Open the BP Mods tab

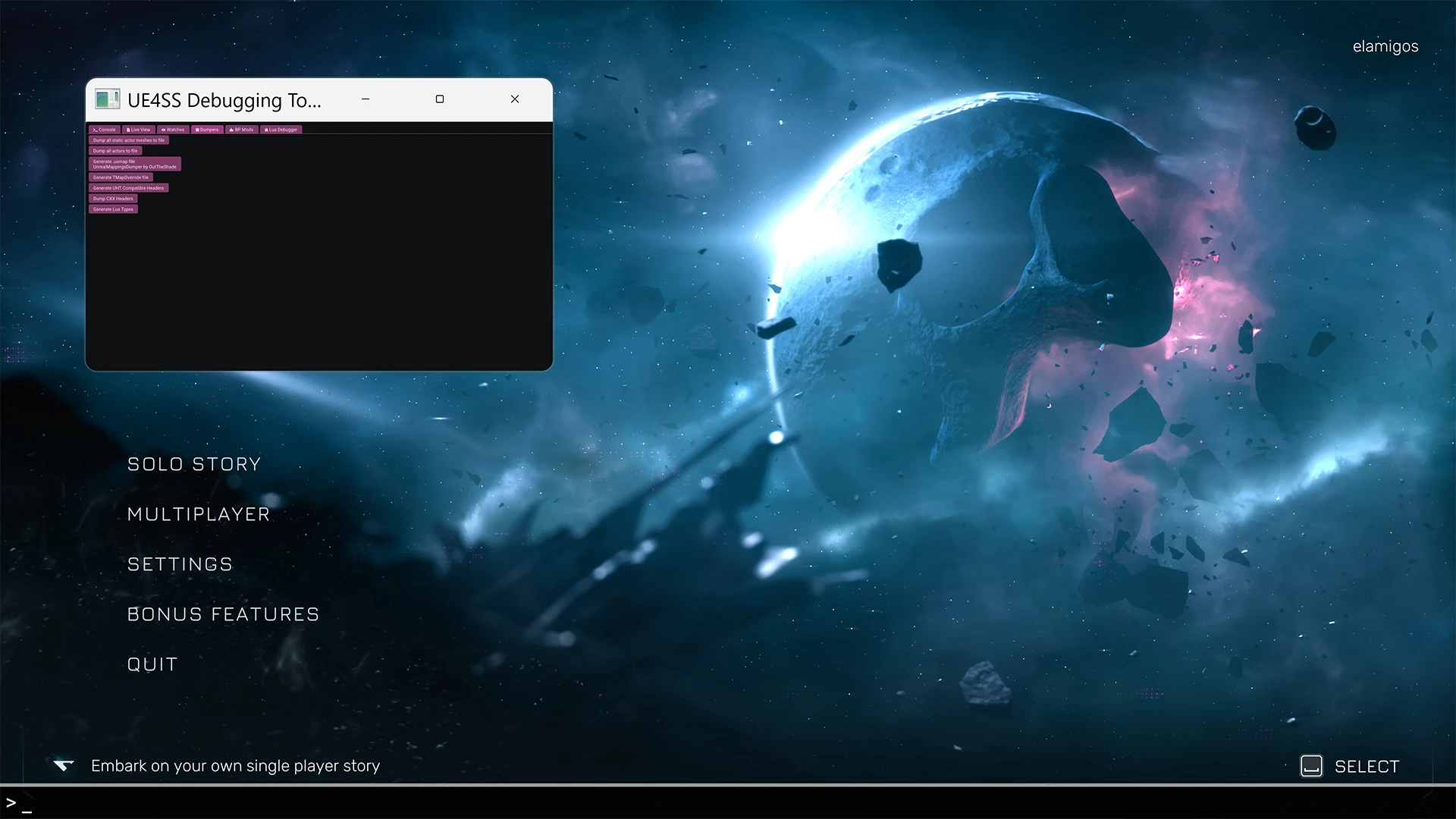242,130
